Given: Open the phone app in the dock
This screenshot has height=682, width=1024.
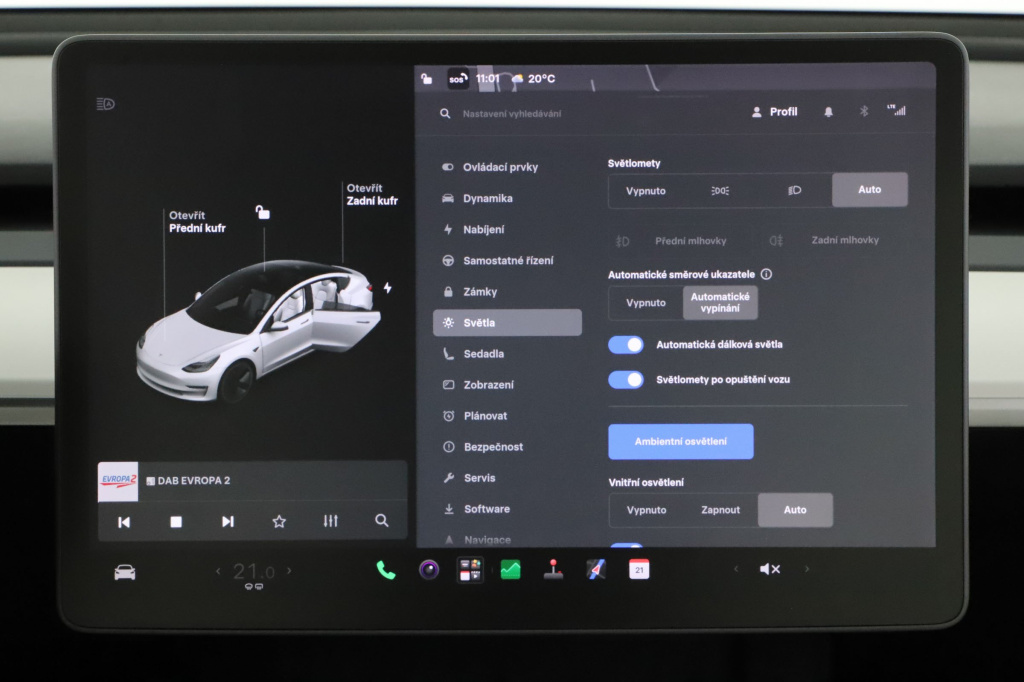Looking at the screenshot, I should (385, 570).
